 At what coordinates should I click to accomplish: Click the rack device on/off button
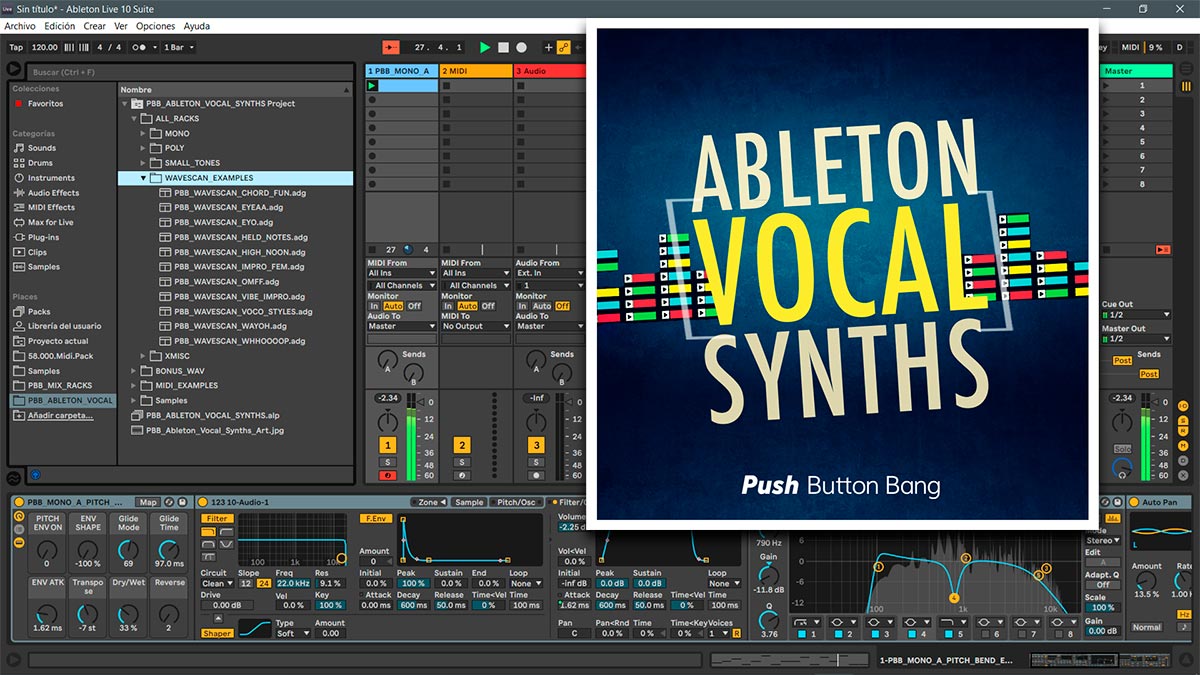click(19, 502)
